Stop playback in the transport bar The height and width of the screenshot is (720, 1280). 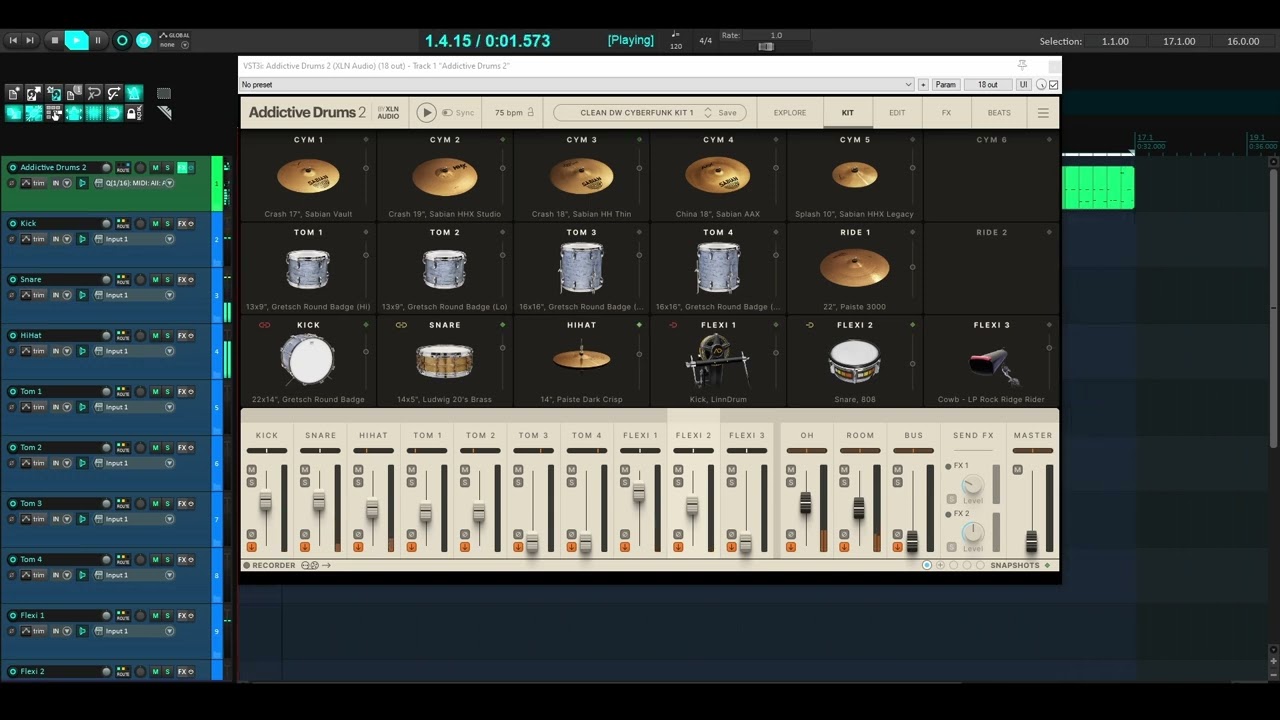click(x=54, y=40)
